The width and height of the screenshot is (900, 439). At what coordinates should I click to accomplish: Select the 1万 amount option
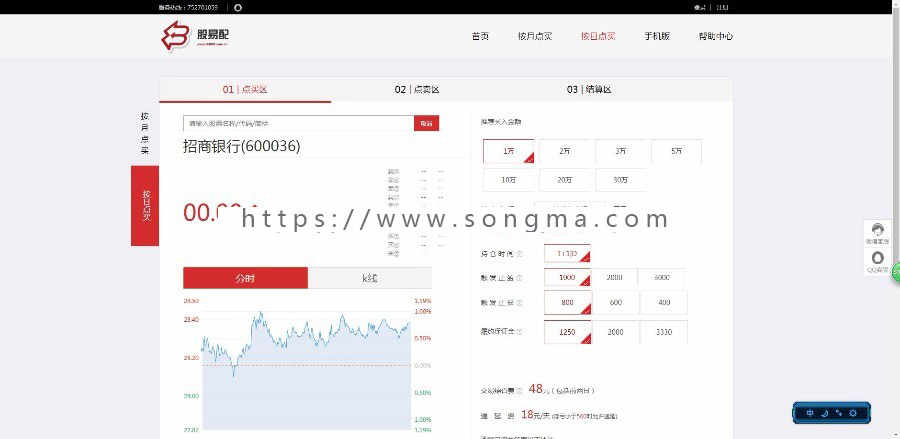(509, 151)
